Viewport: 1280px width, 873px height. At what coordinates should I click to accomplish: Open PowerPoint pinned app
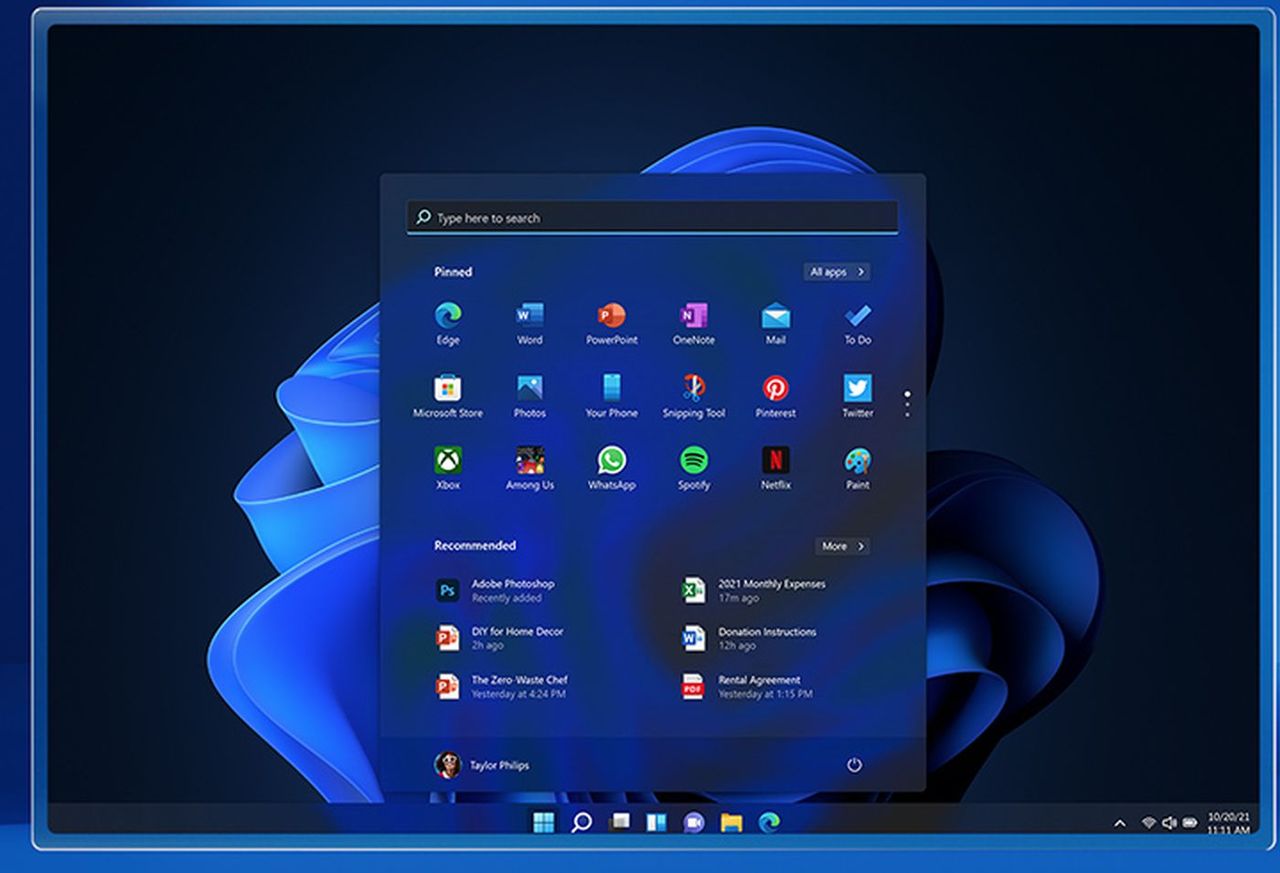click(612, 324)
